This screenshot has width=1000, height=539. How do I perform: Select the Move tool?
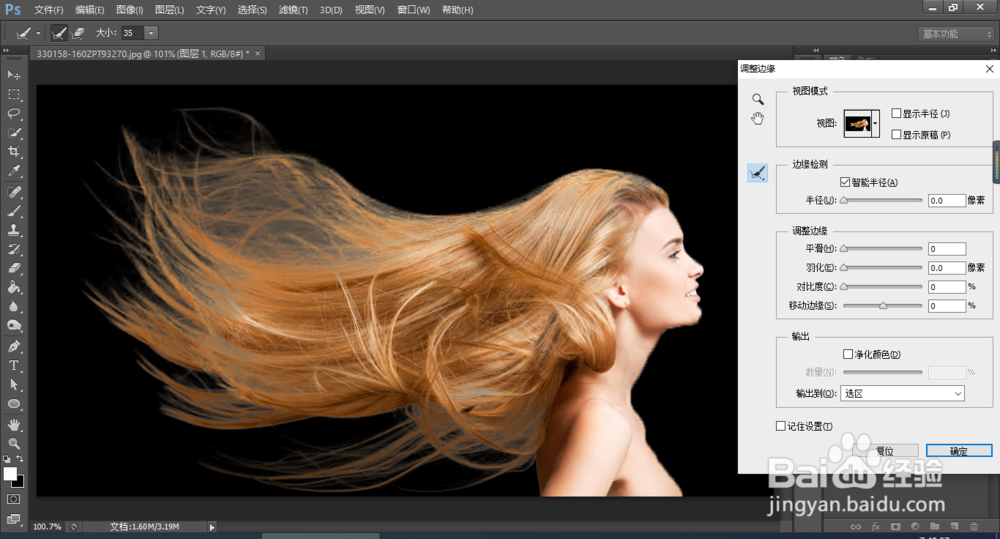[x=14, y=75]
